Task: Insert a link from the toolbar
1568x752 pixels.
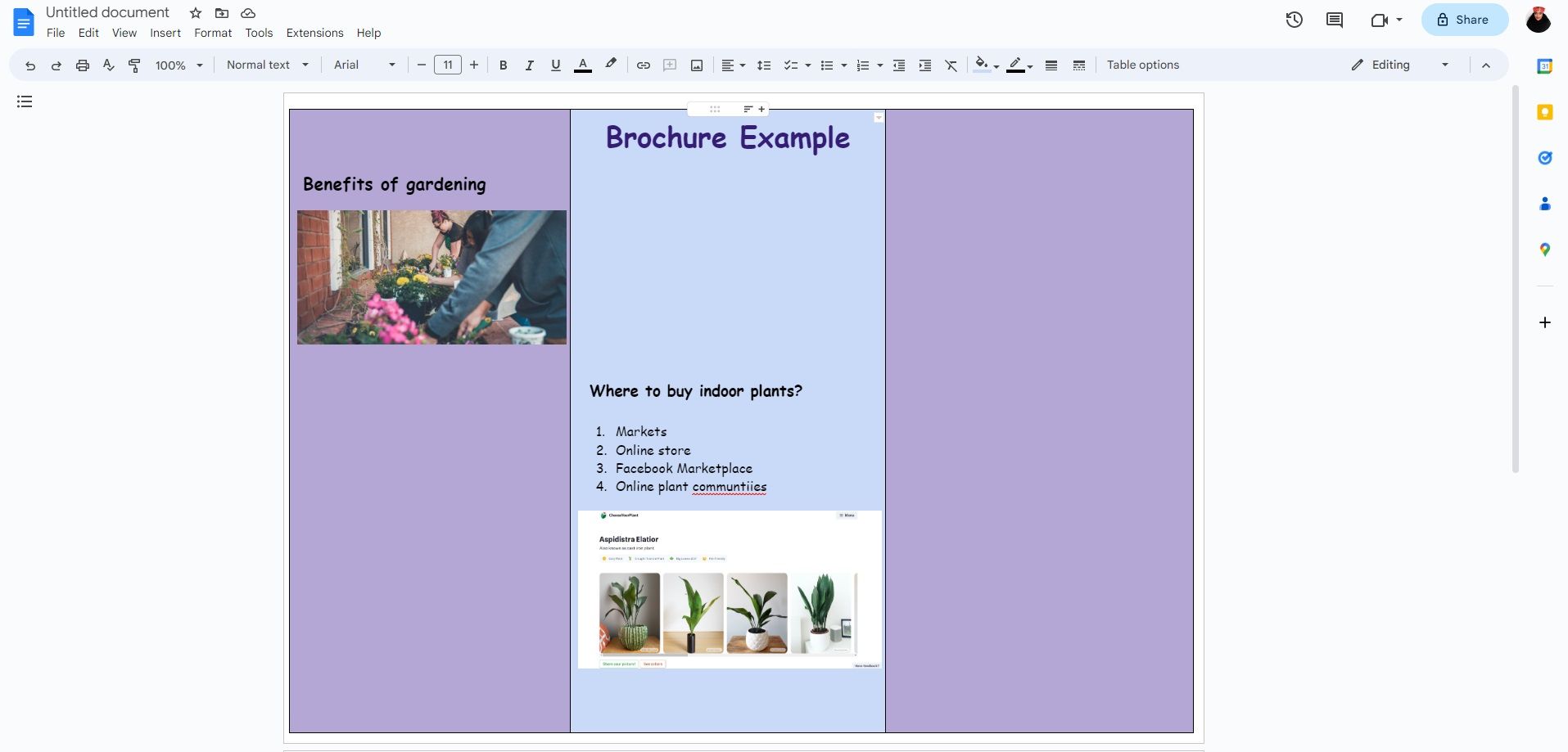Action: coord(644,65)
